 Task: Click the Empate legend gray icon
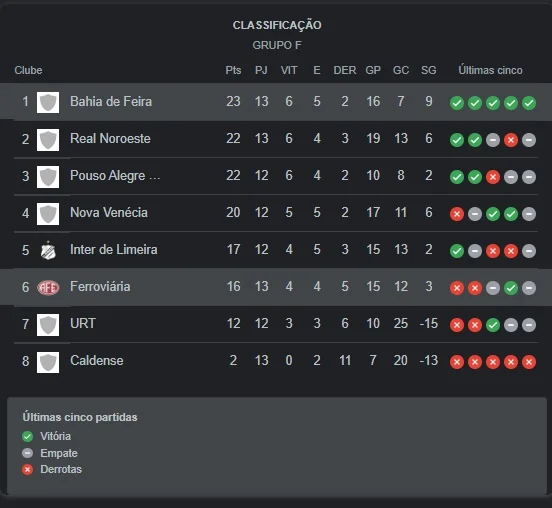[x=27, y=453]
